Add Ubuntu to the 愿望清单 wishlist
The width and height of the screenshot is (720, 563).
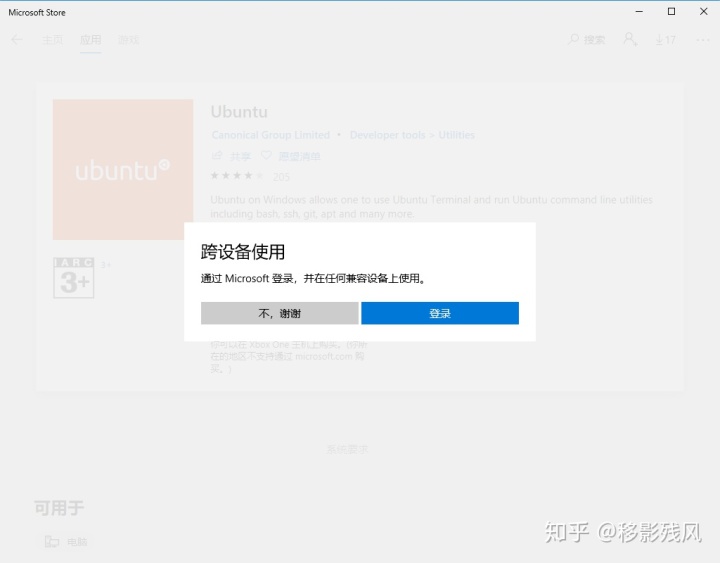pos(290,156)
